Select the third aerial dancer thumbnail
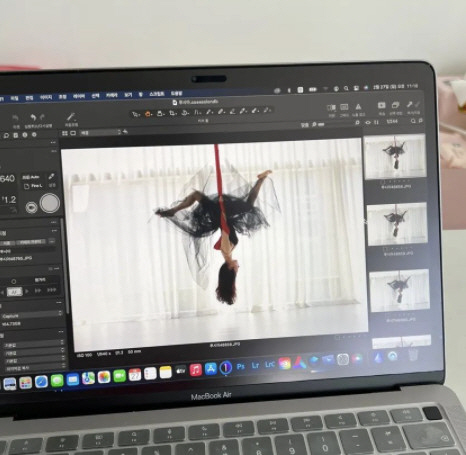The width and height of the screenshot is (466, 455). (399, 290)
